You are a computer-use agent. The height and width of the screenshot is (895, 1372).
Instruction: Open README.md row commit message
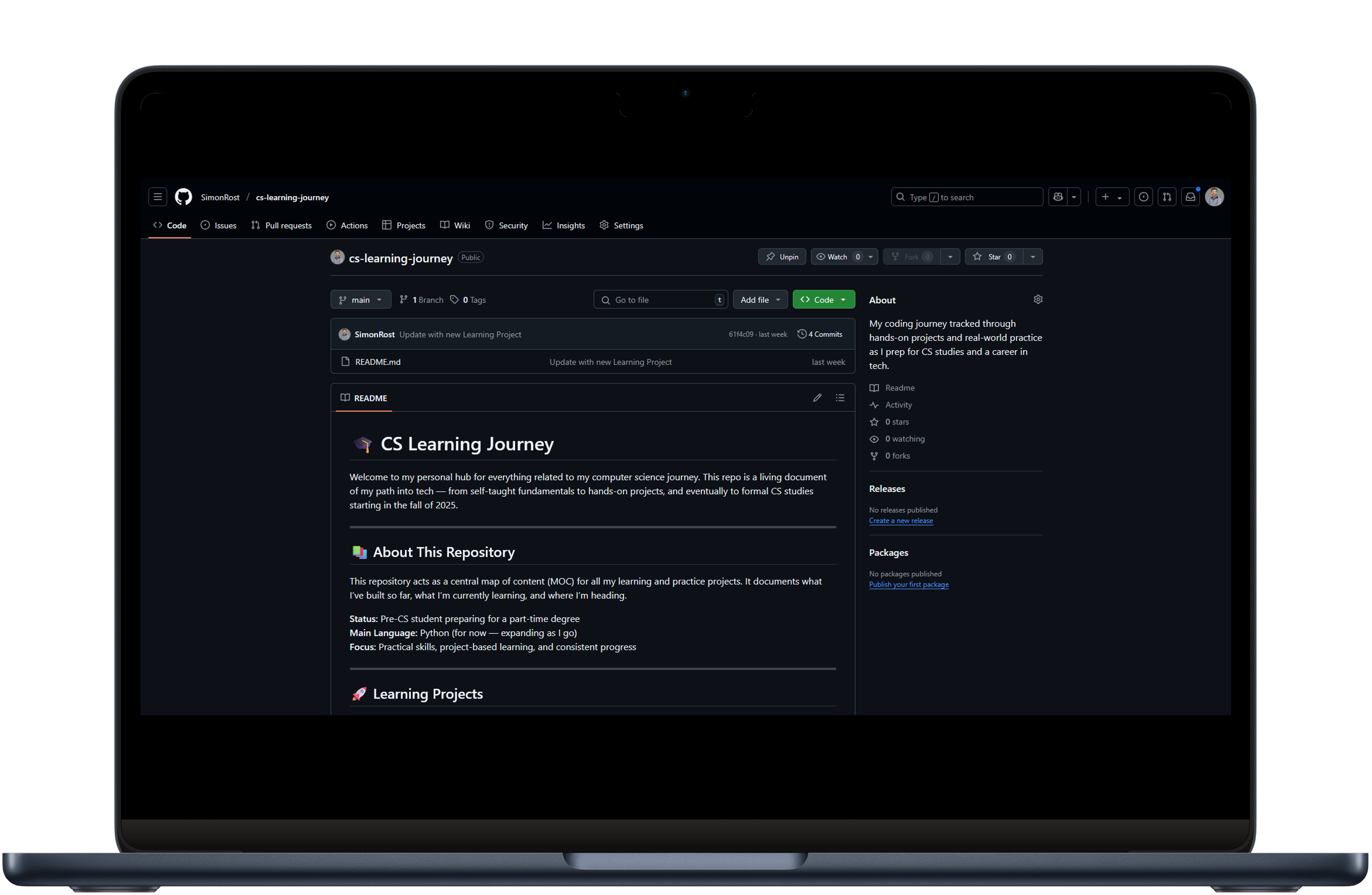[x=611, y=362]
